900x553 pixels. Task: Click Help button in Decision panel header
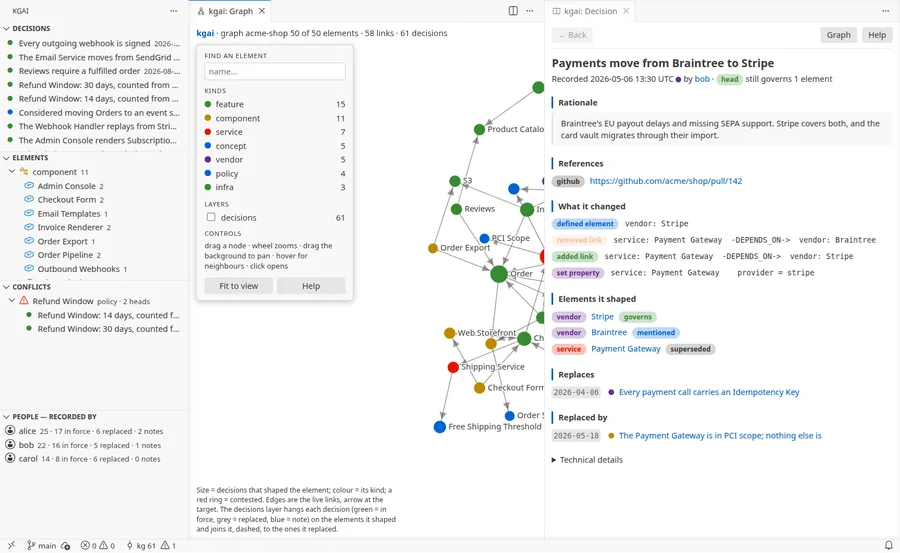click(x=877, y=35)
